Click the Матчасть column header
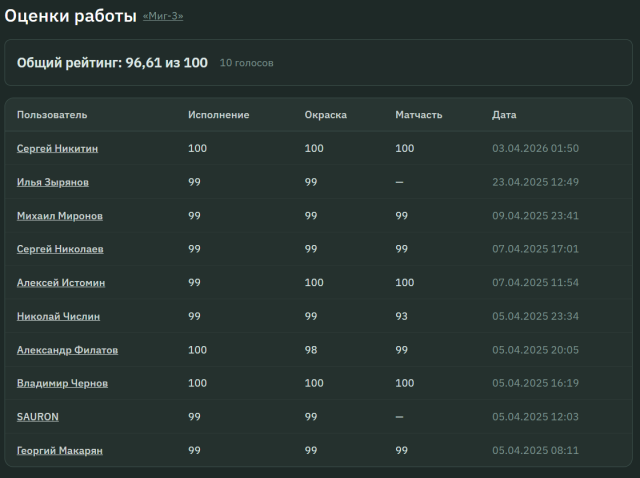The height and width of the screenshot is (478, 640). point(418,115)
